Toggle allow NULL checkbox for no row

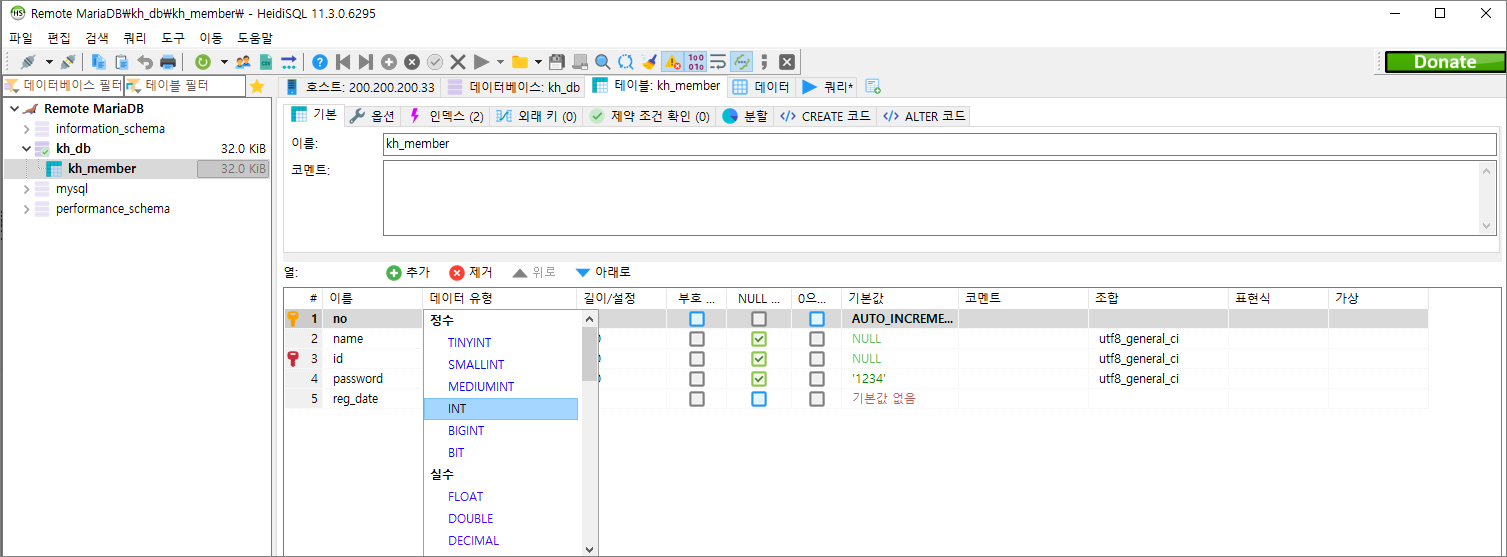coord(759,319)
